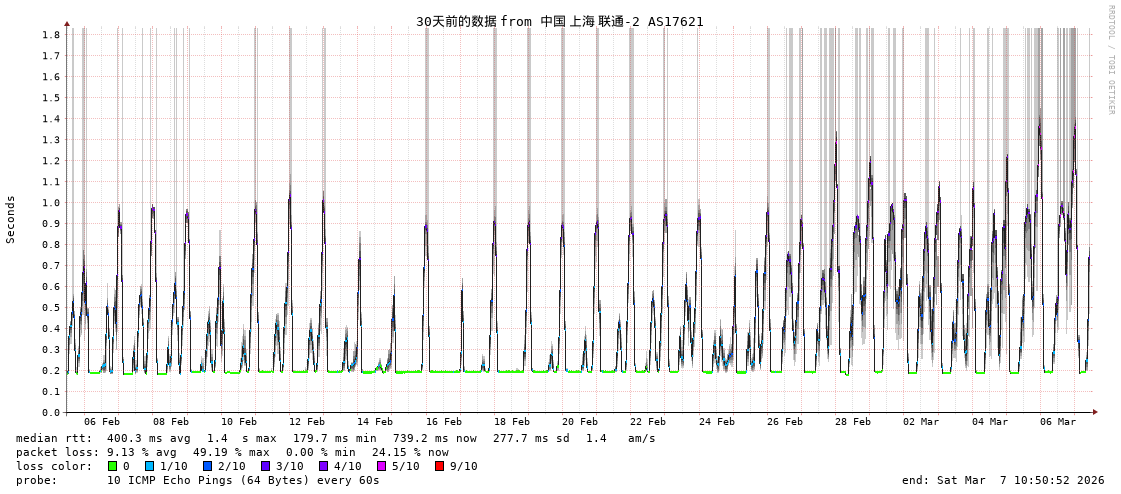The height and width of the screenshot is (494, 1121).
Task: Click the 22 Feb date label
Action: pos(648,422)
